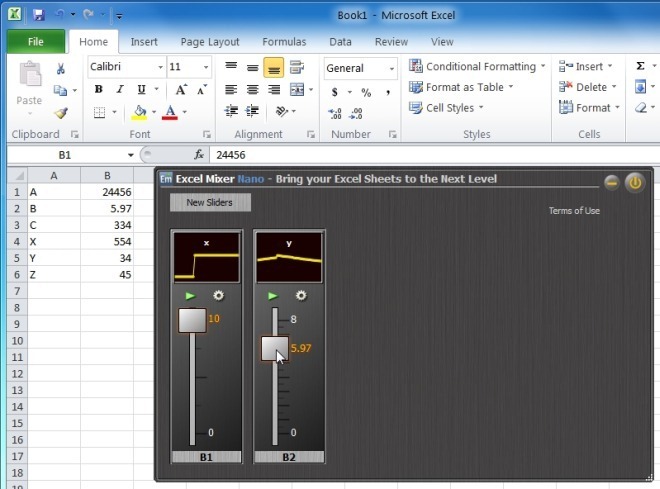Viewport: 660px width, 489px height.
Task: Click the fx Insert Function icon
Action: click(199, 154)
